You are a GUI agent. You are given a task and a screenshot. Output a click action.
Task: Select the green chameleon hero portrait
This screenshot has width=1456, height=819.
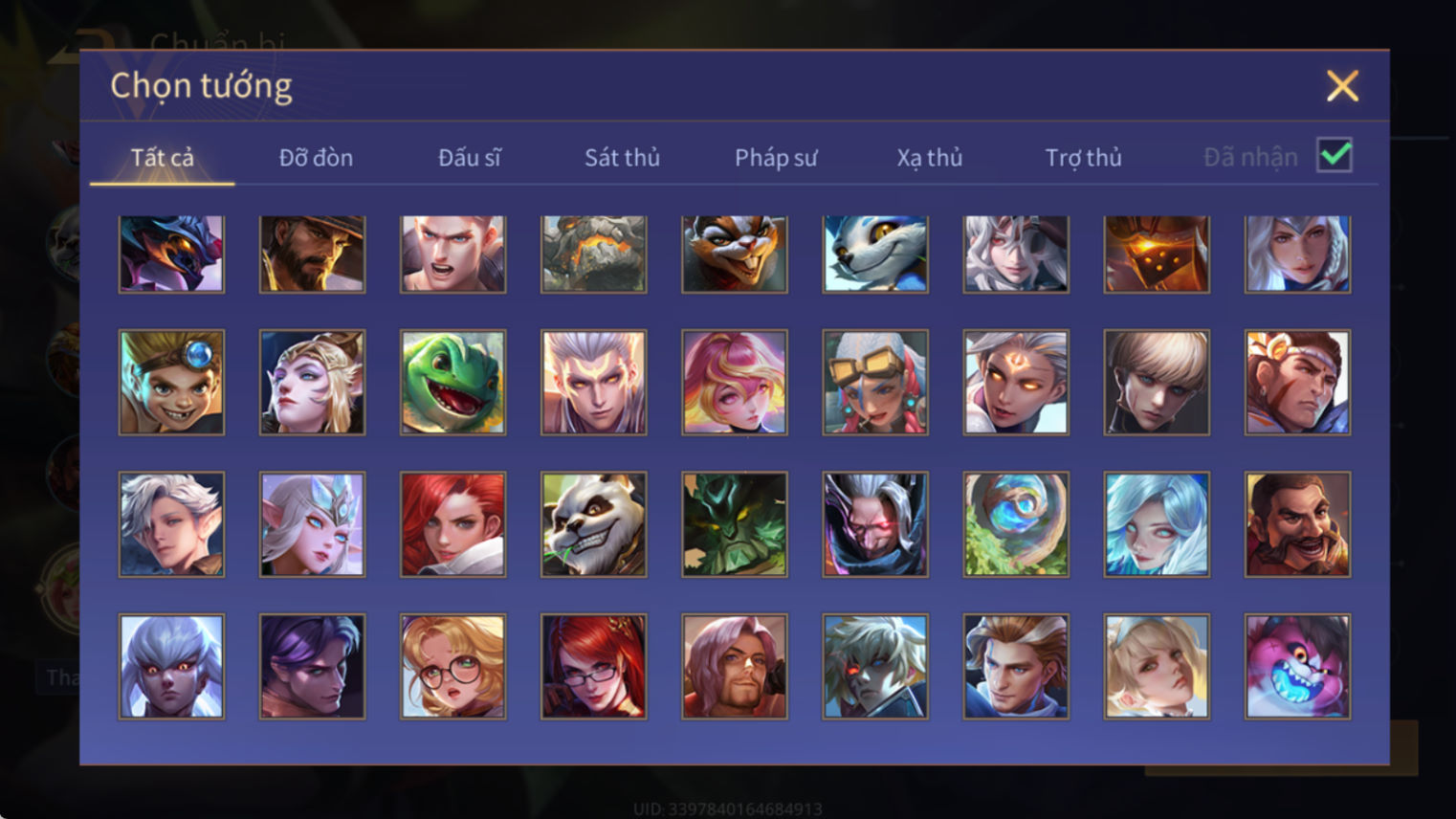[452, 383]
